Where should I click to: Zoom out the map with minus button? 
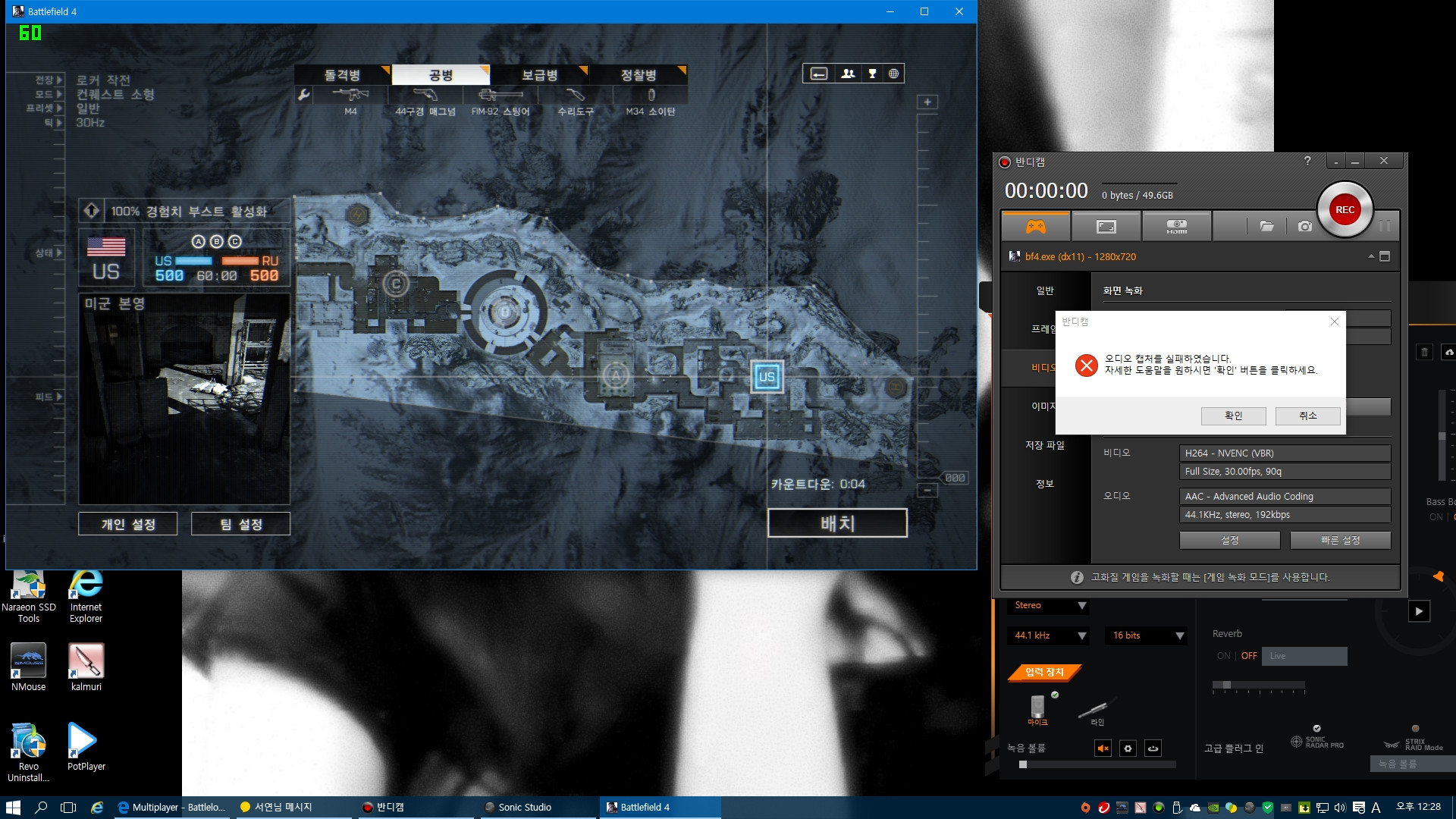(927, 491)
